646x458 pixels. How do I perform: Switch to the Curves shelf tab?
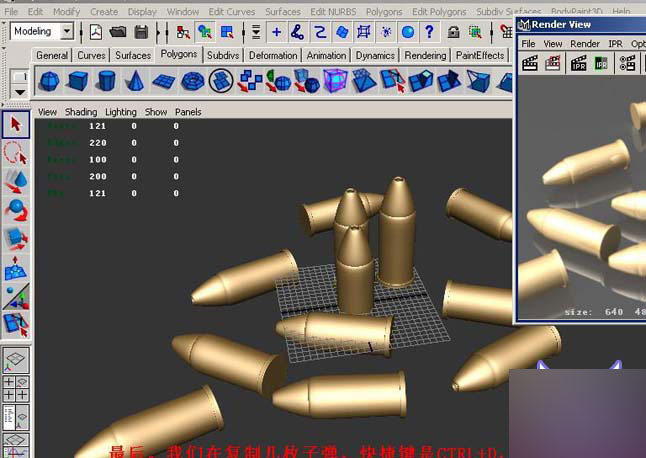tap(91, 55)
